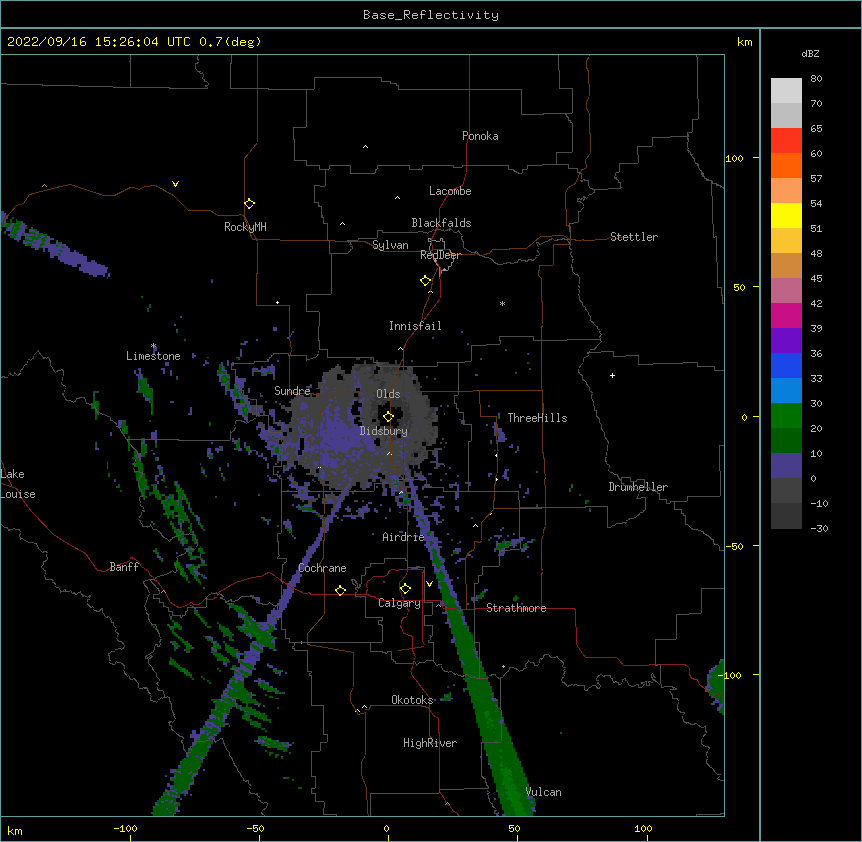862x842 pixels.
Task: Click the Sundre town label
Action: point(292,391)
